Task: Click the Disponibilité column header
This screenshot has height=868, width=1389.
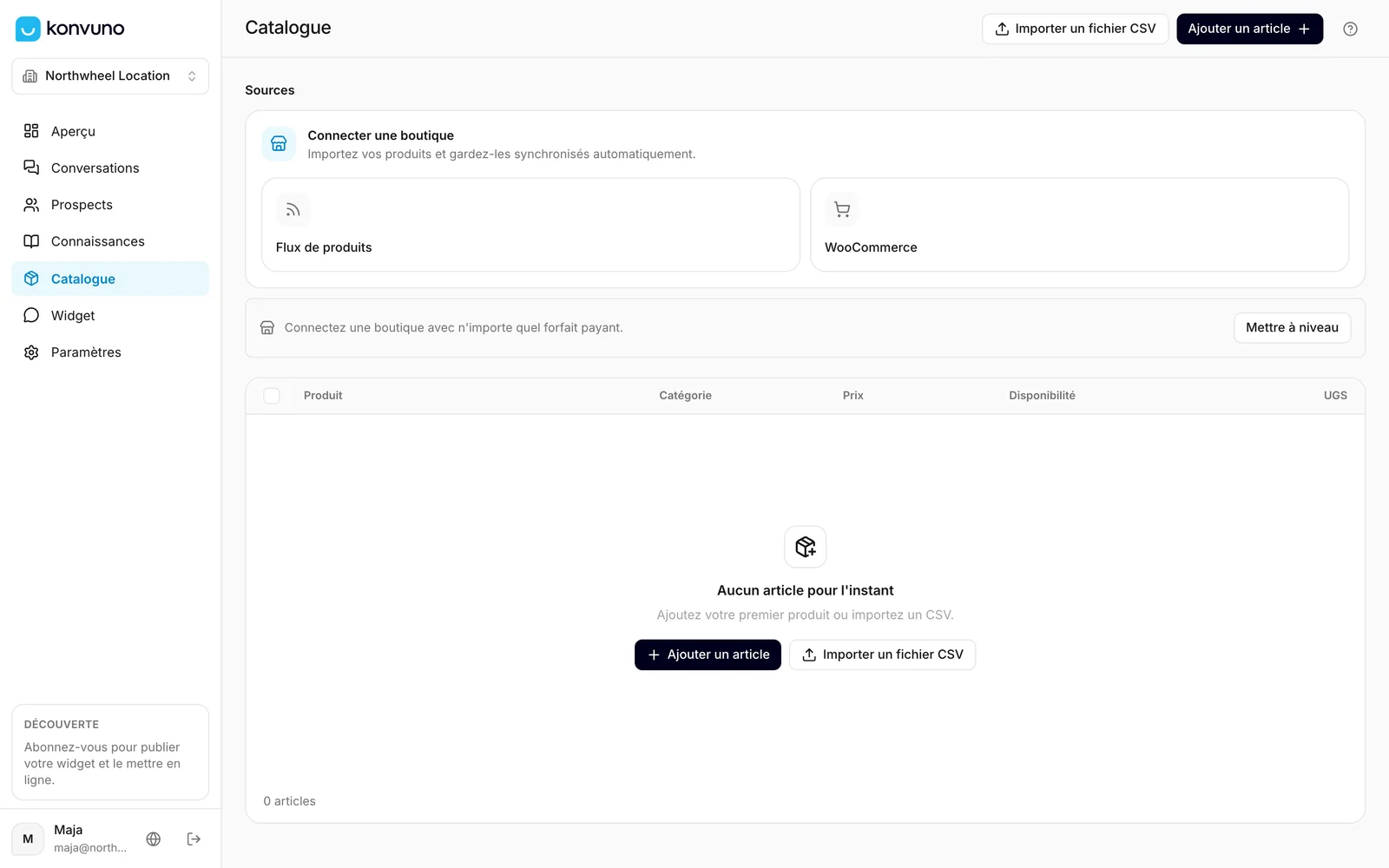Action: [x=1042, y=396]
